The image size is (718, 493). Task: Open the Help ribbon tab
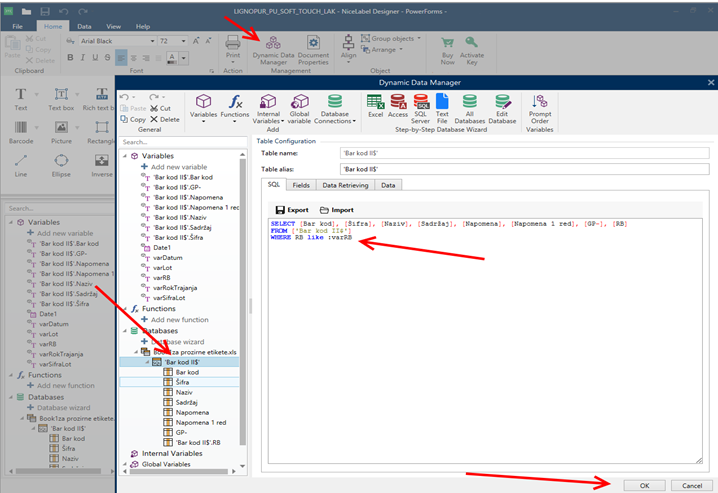[142, 27]
